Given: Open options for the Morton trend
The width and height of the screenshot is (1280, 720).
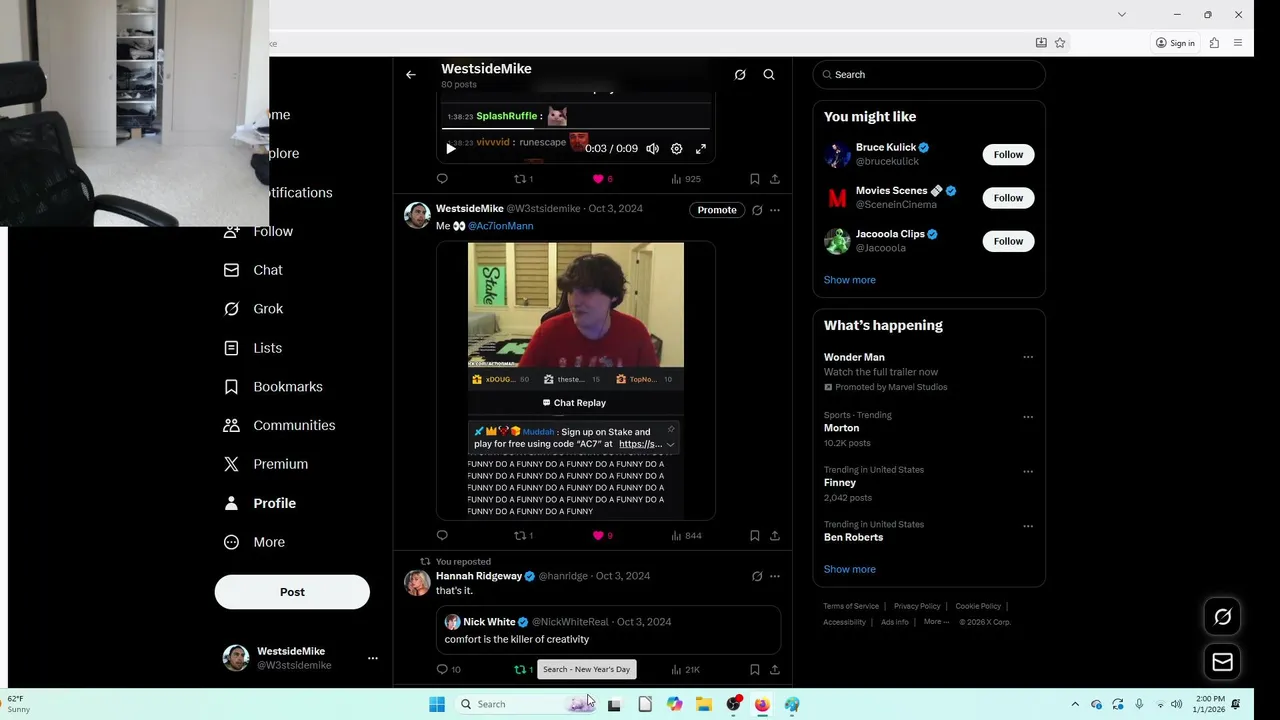Looking at the screenshot, I should (1028, 417).
